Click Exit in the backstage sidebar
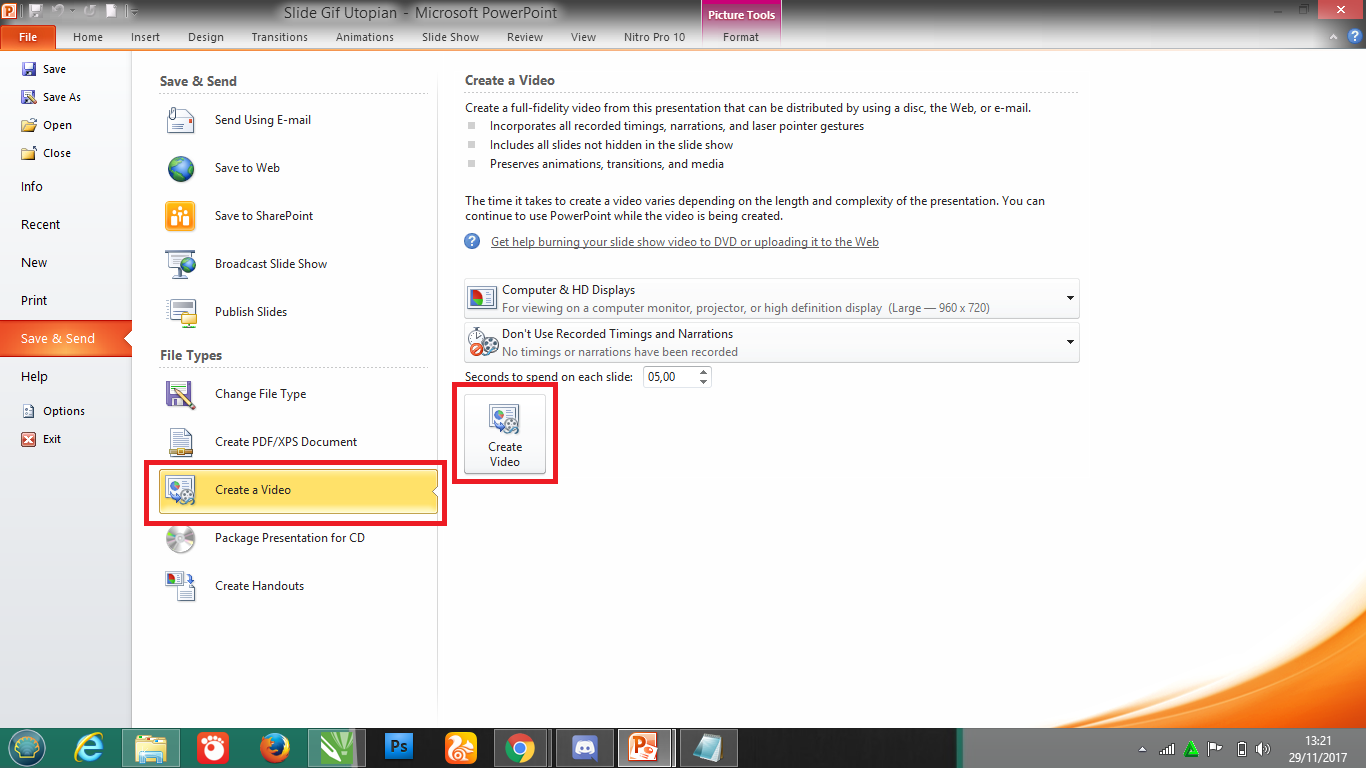The width and height of the screenshot is (1366, 768). [x=41, y=439]
